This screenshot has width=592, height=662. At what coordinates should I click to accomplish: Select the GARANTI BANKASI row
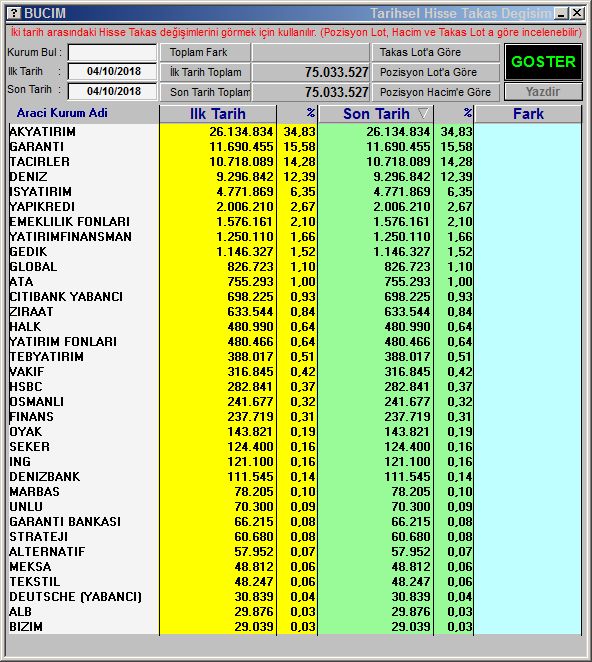tap(295, 521)
